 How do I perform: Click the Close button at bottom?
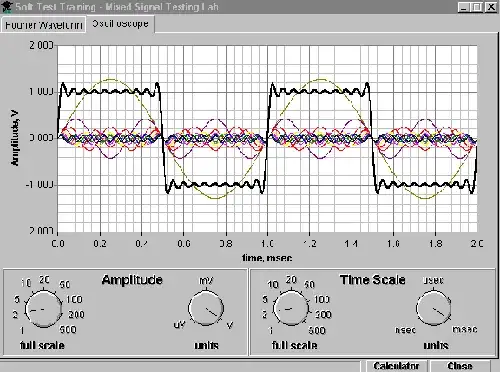(x=460, y=366)
